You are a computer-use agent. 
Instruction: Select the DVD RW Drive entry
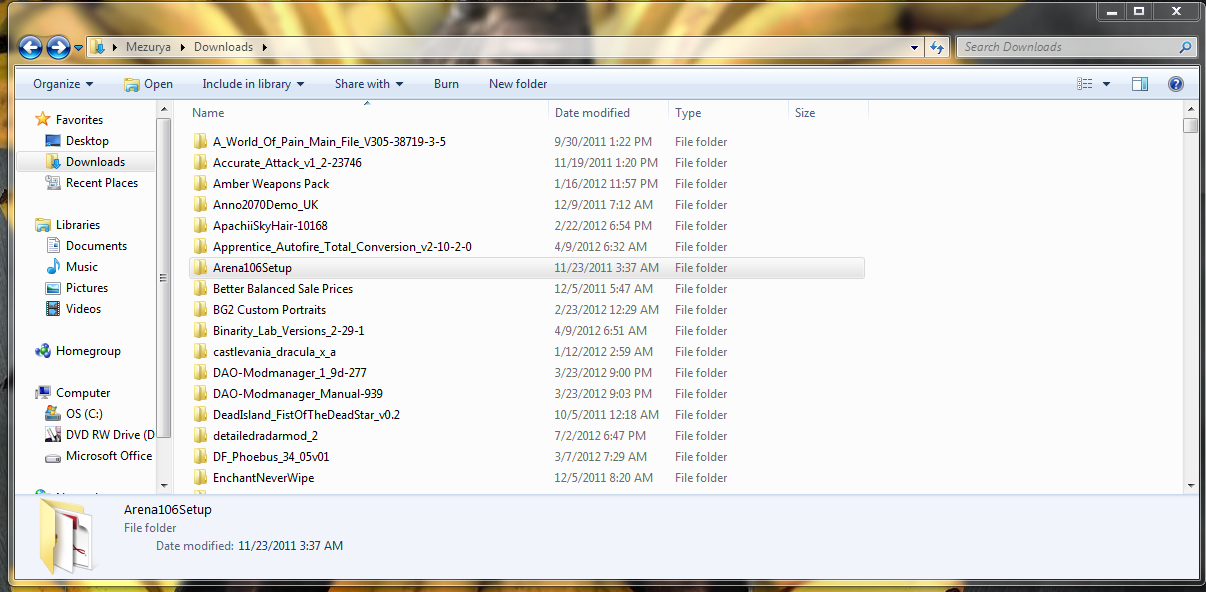coord(110,435)
